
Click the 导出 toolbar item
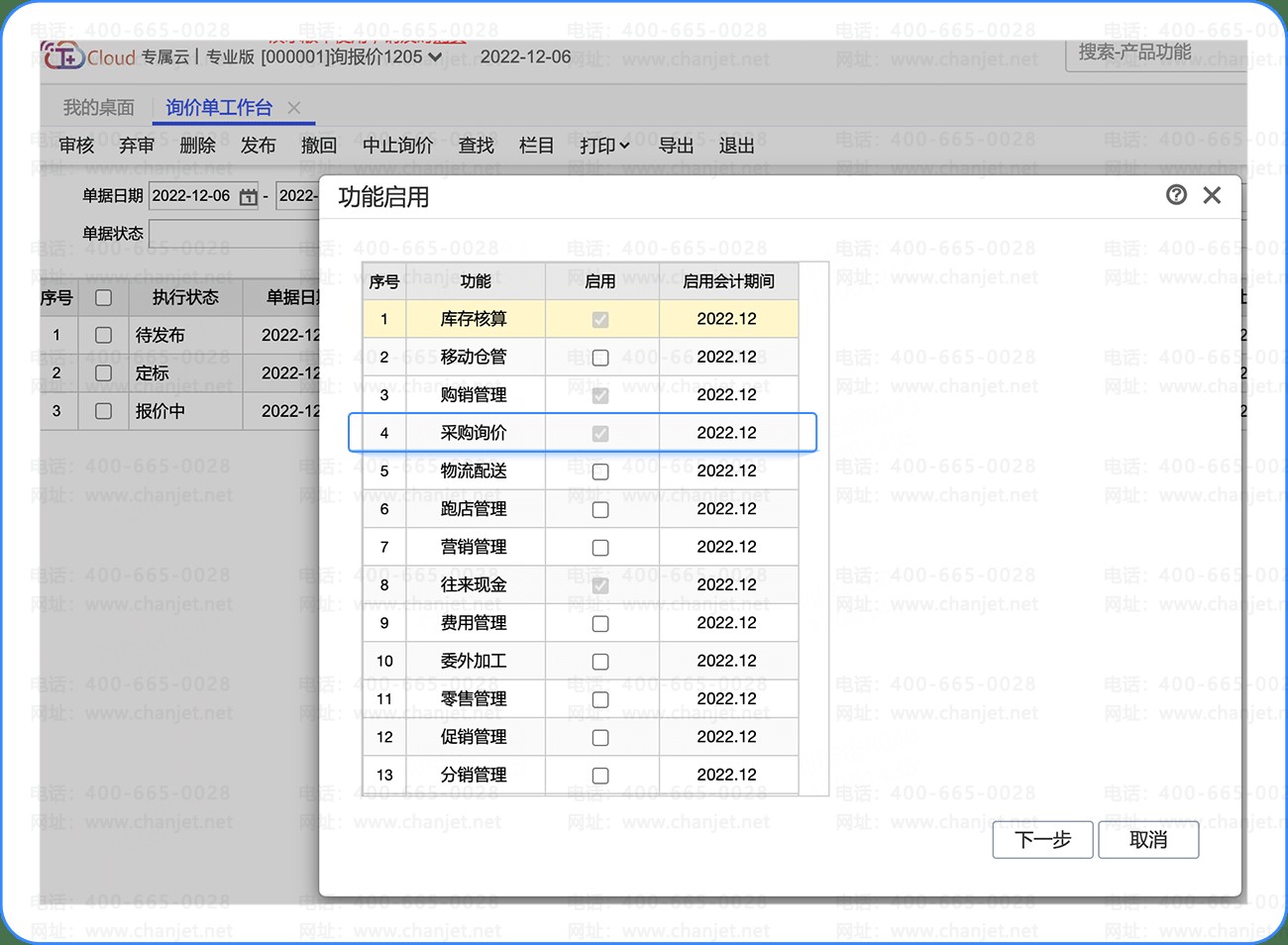click(676, 146)
